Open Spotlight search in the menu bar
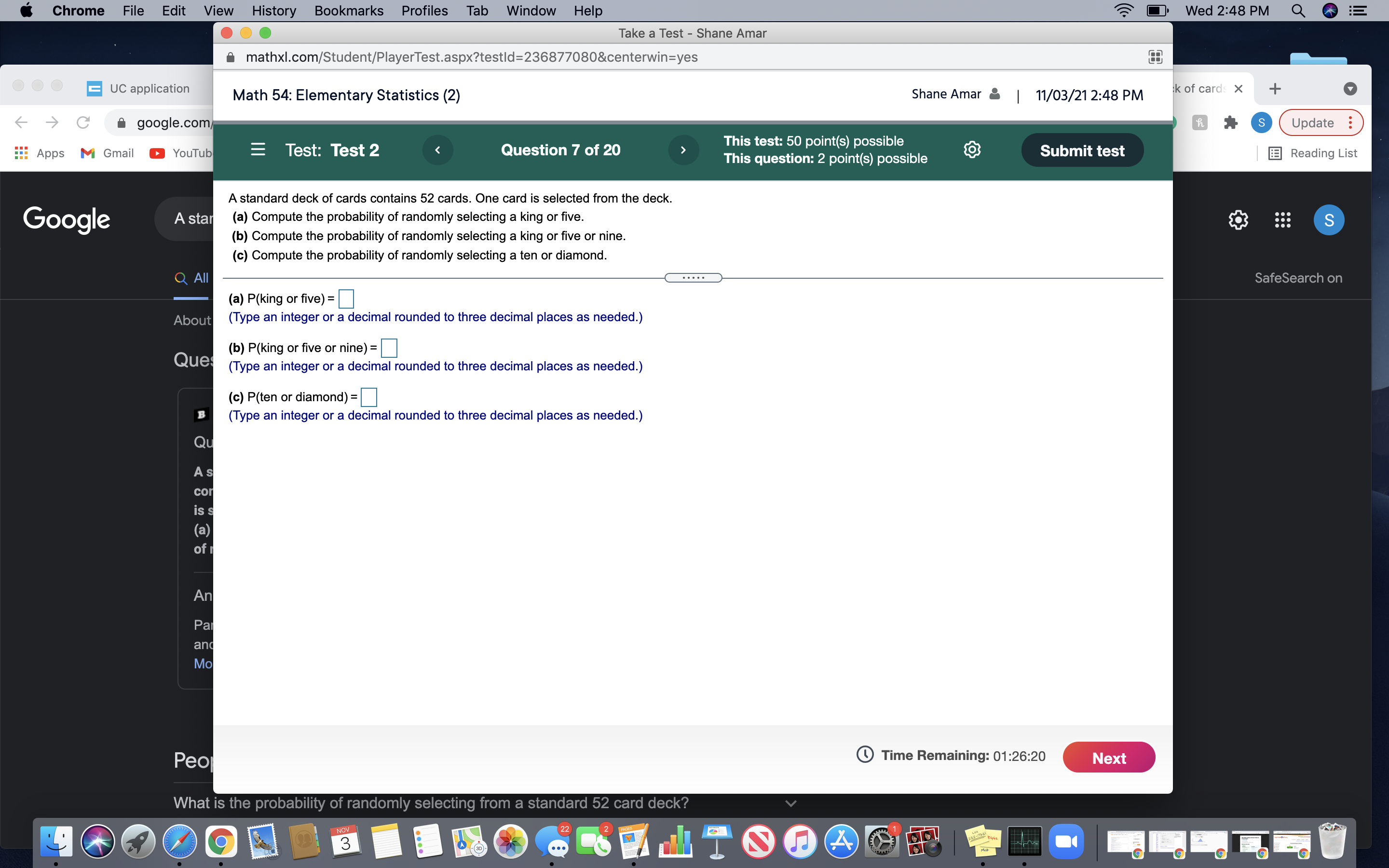 tap(1299, 10)
